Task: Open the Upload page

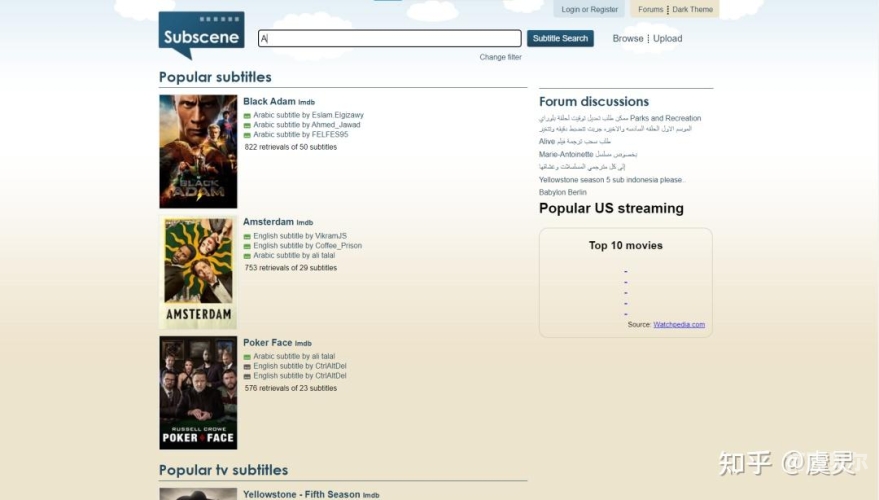Action: (x=667, y=38)
